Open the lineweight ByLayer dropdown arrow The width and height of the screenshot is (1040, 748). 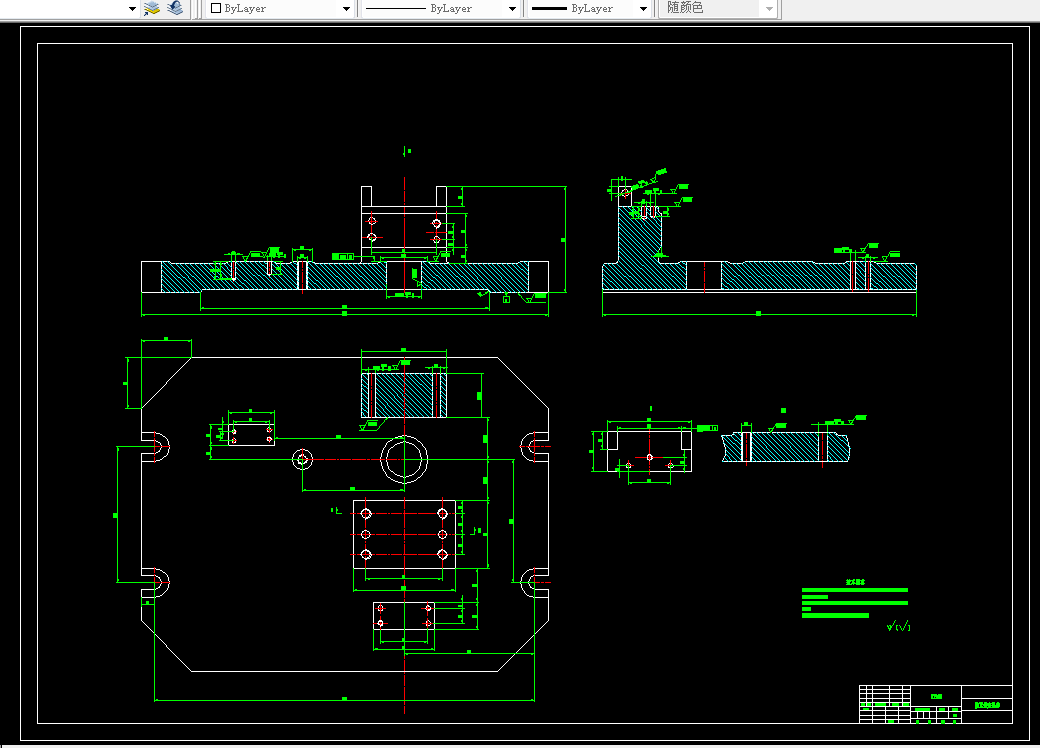[x=643, y=9]
